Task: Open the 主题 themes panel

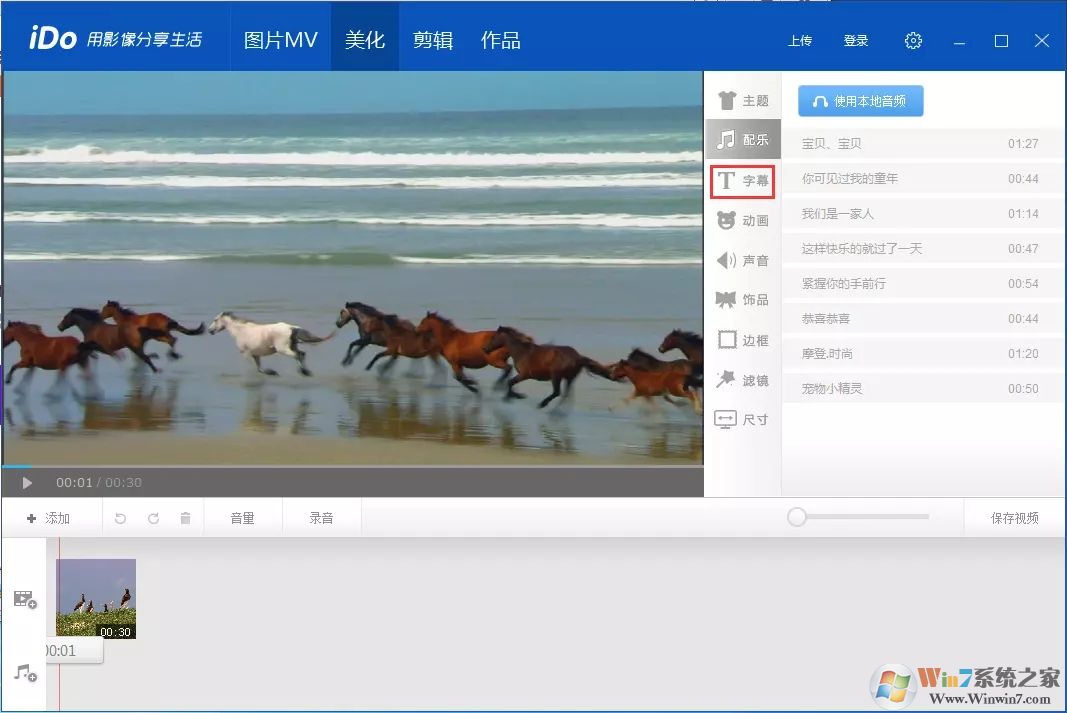Action: coord(741,99)
